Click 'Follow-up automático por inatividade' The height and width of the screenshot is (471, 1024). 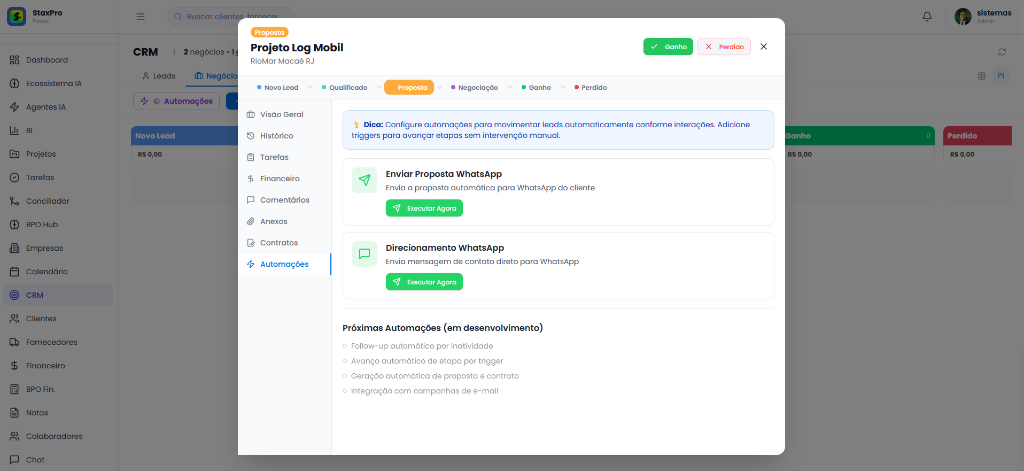422,346
